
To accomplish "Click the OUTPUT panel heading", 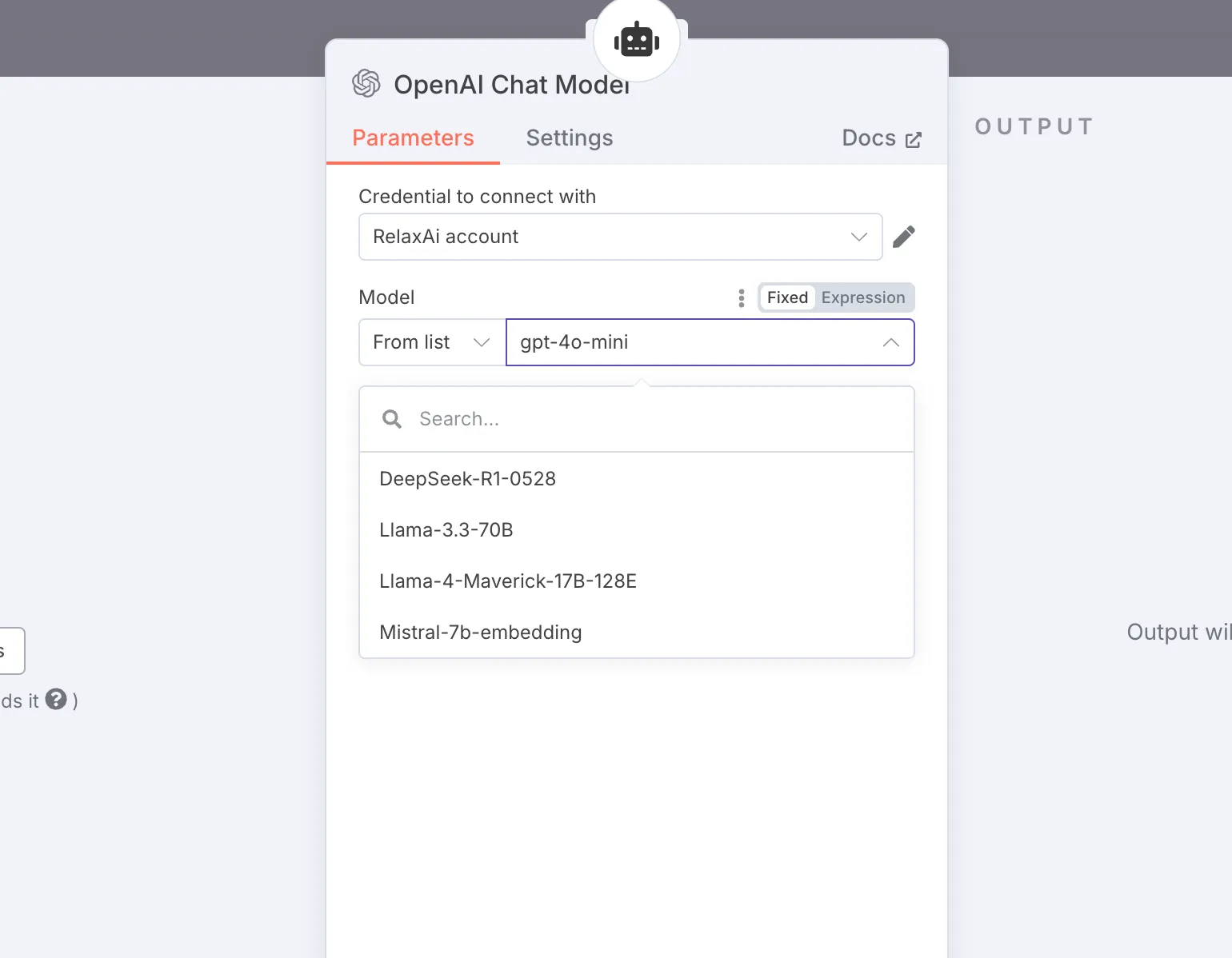I will [x=1034, y=126].
